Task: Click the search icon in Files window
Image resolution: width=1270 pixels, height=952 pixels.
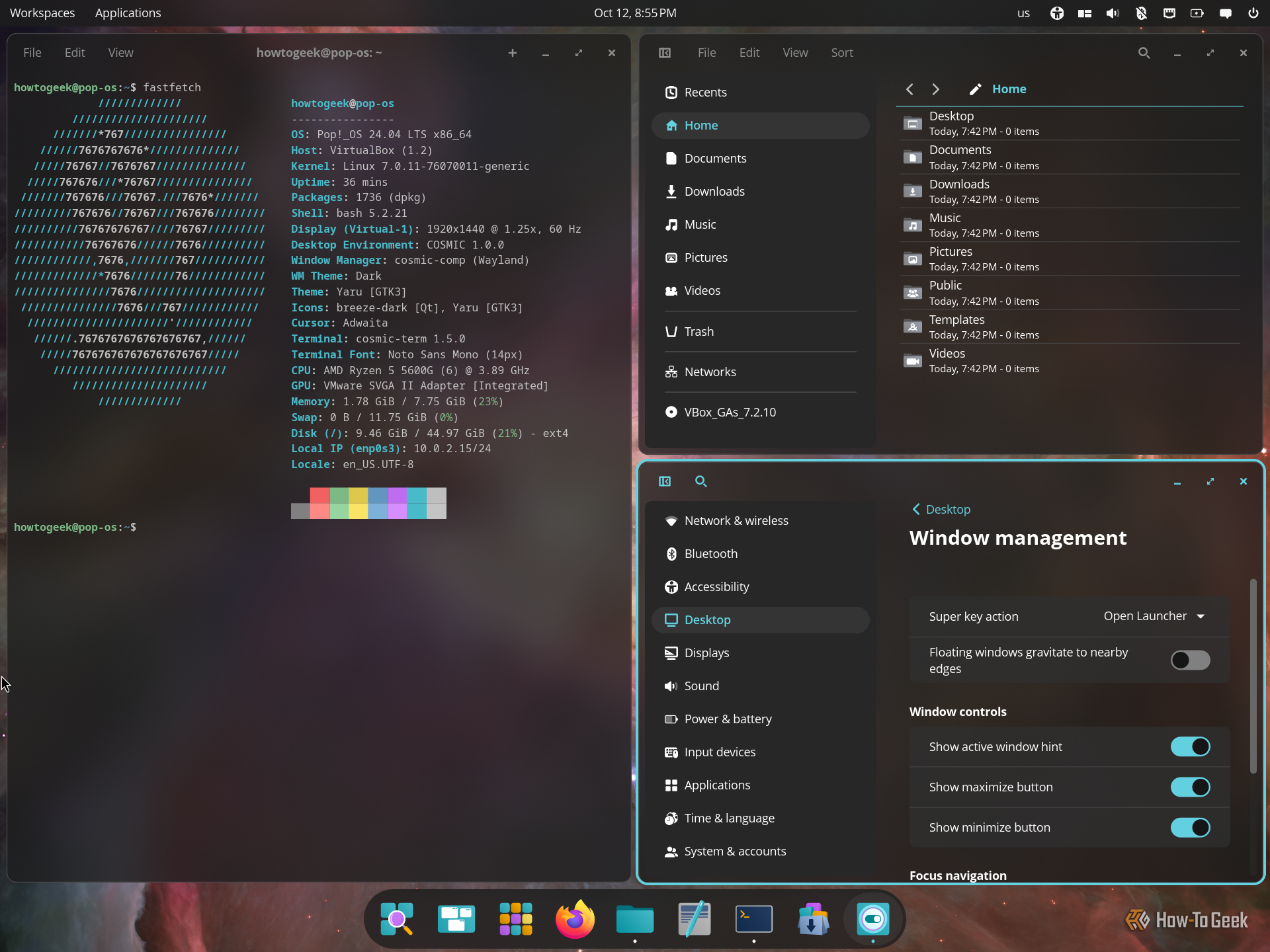Action: click(x=1144, y=53)
